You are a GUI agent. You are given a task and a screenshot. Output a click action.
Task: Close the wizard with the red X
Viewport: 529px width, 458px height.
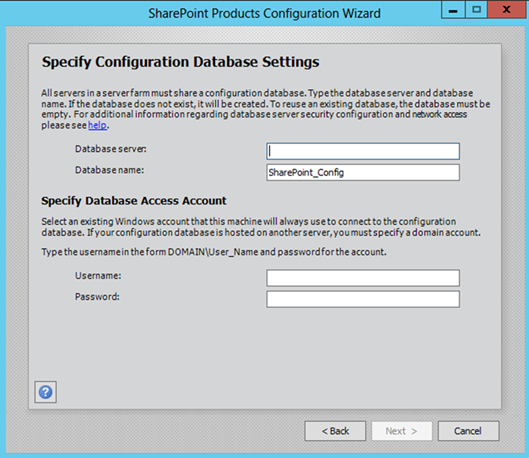(507, 10)
